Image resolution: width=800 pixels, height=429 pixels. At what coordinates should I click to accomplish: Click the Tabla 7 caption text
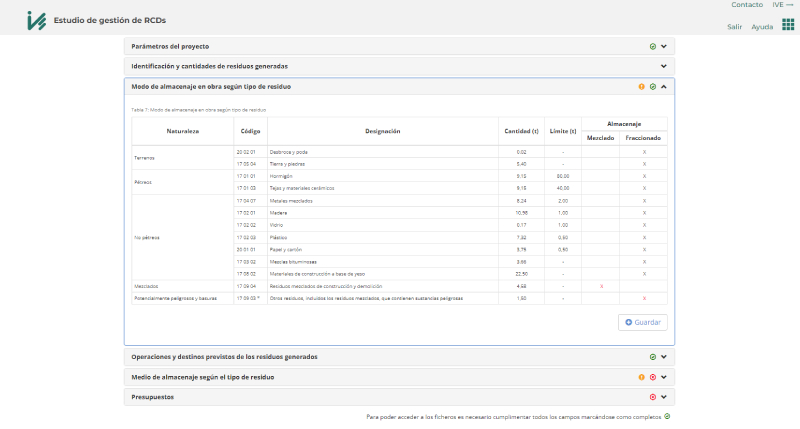tap(198, 110)
